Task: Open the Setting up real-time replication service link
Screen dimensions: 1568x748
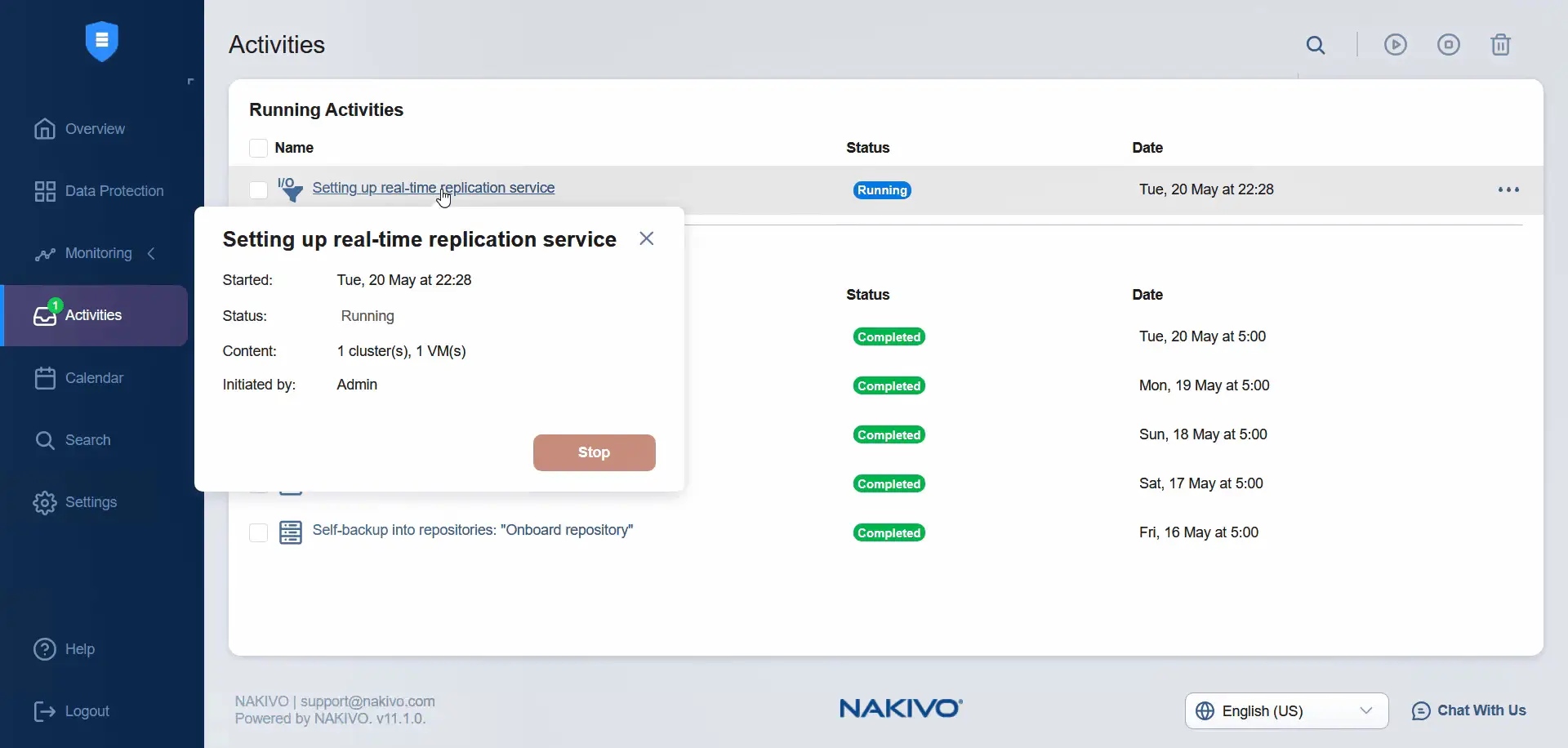Action: click(x=434, y=187)
